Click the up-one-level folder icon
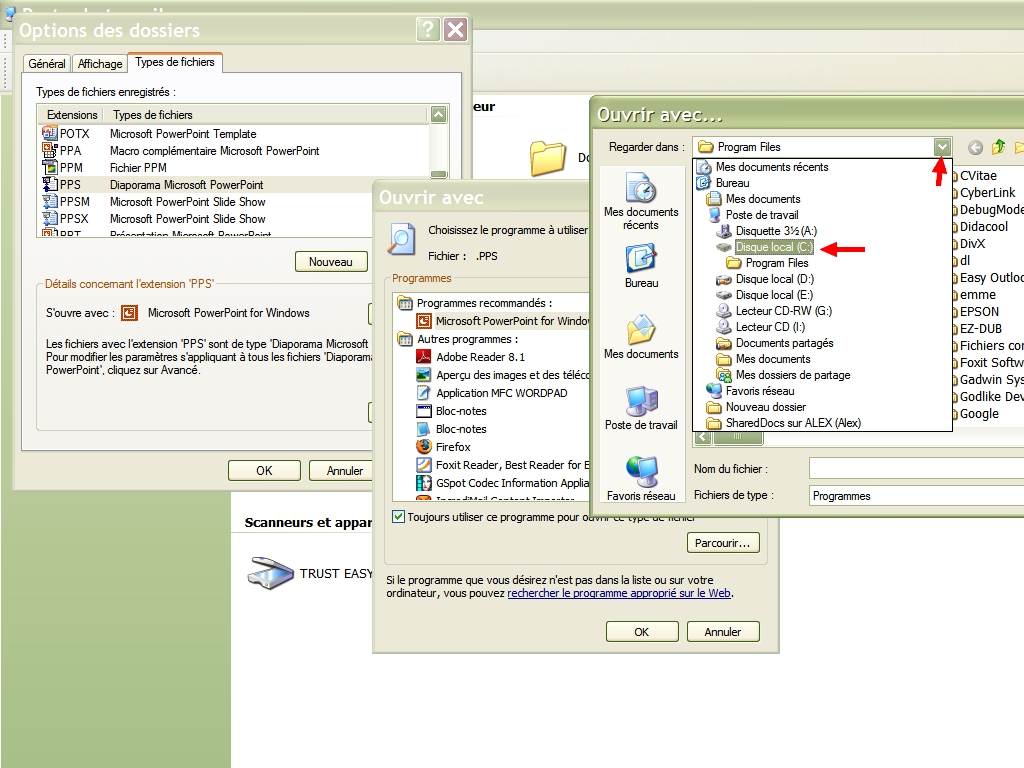Viewport: 1024px width, 768px height. coord(998,148)
